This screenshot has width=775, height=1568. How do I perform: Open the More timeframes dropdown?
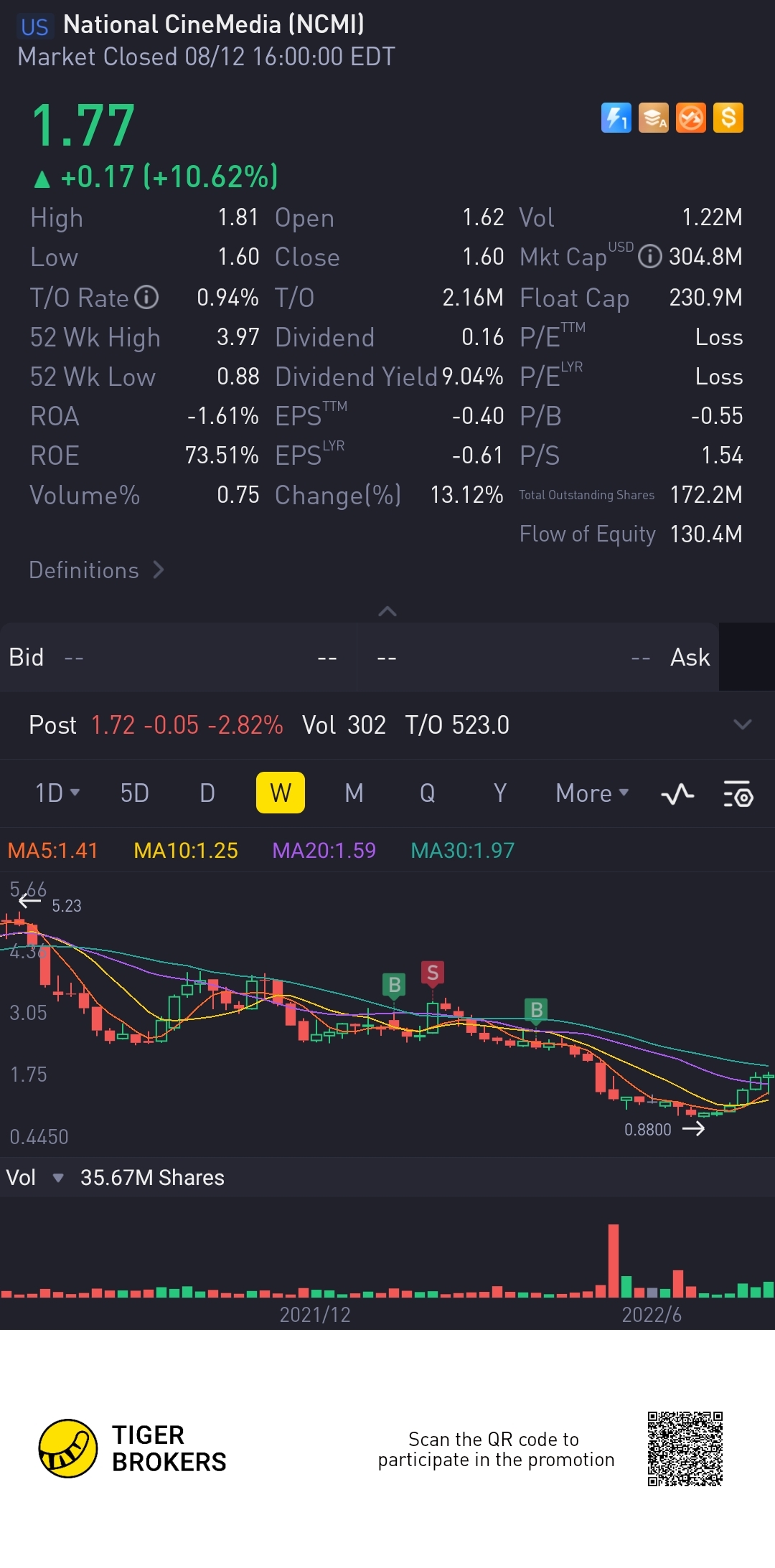point(592,793)
